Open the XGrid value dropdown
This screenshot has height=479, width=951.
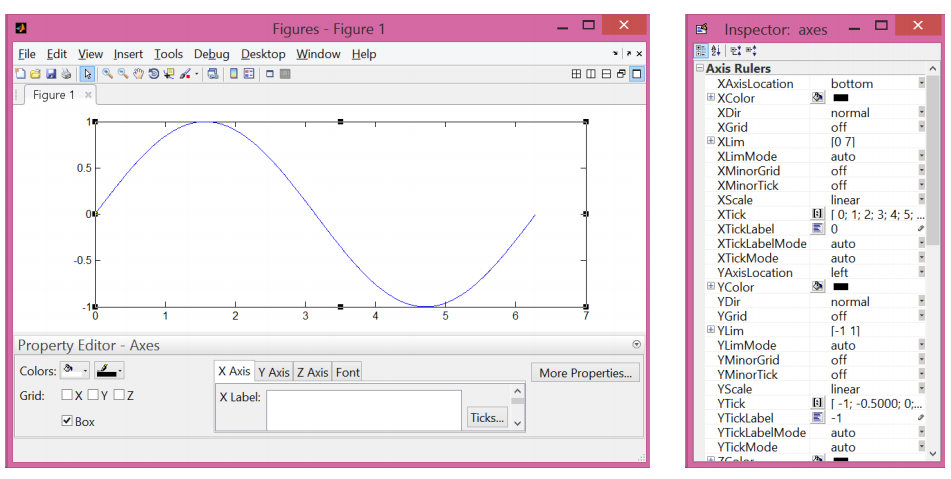click(x=922, y=127)
